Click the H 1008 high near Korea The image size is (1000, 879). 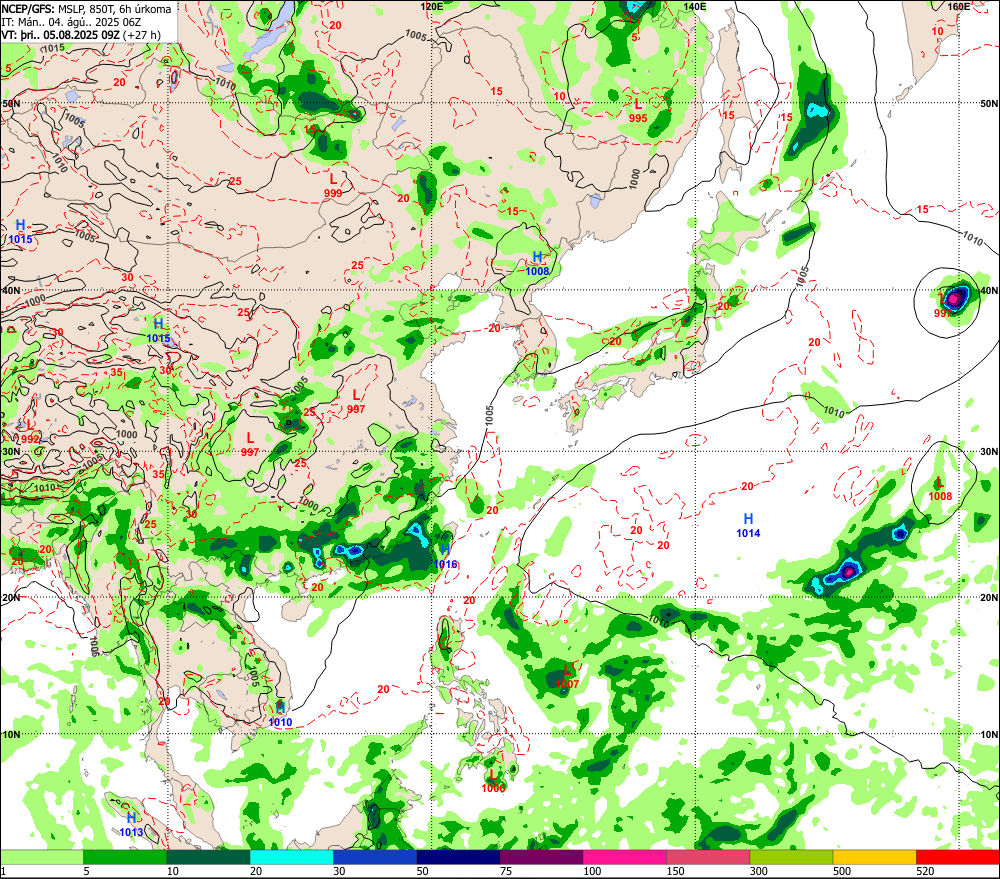(x=538, y=263)
